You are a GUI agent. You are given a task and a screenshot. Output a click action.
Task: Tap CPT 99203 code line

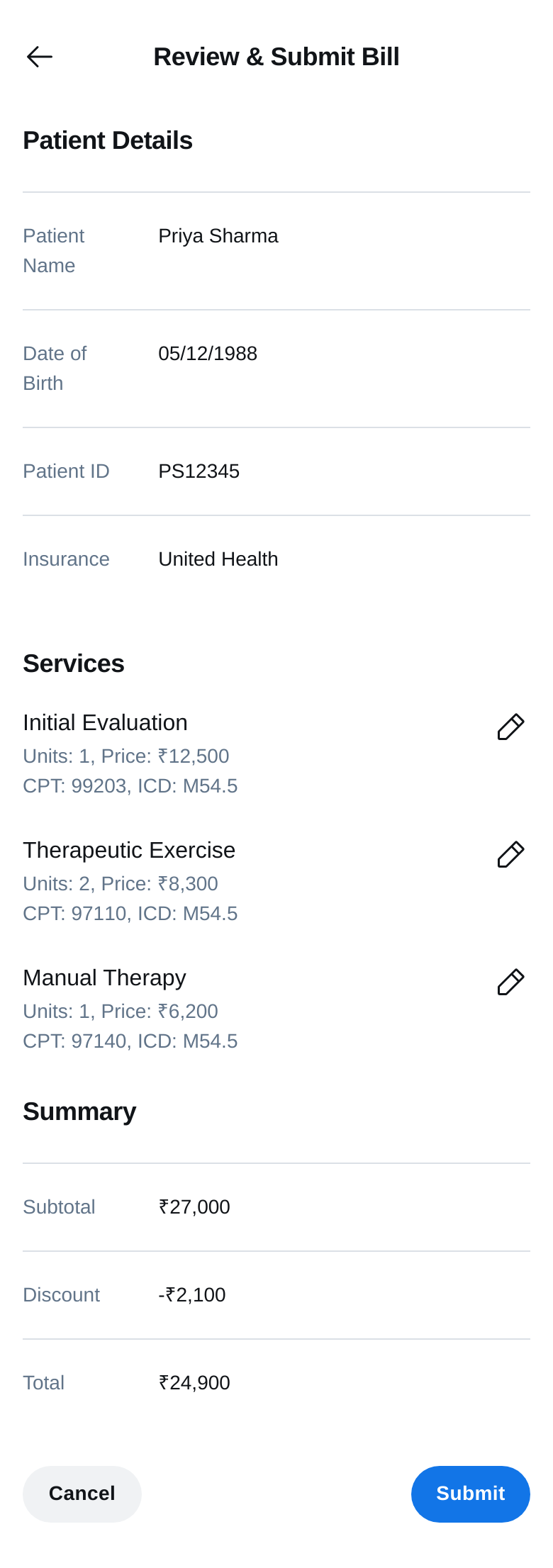tap(130, 786)
